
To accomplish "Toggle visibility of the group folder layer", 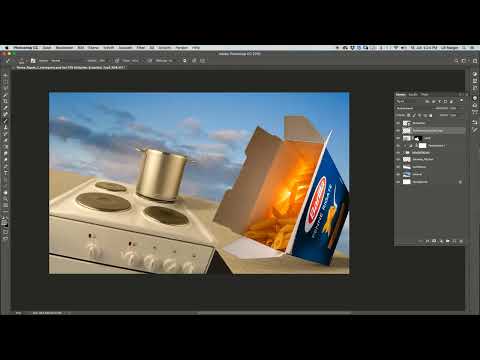I will tap(398, 153).
